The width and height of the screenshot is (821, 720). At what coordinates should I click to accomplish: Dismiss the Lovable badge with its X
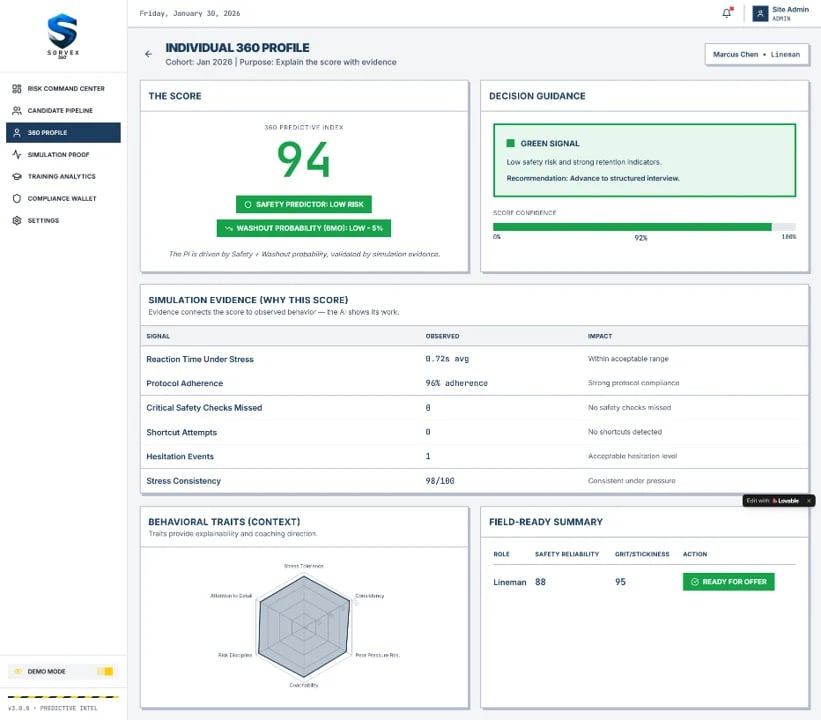(x=808, y=500)
